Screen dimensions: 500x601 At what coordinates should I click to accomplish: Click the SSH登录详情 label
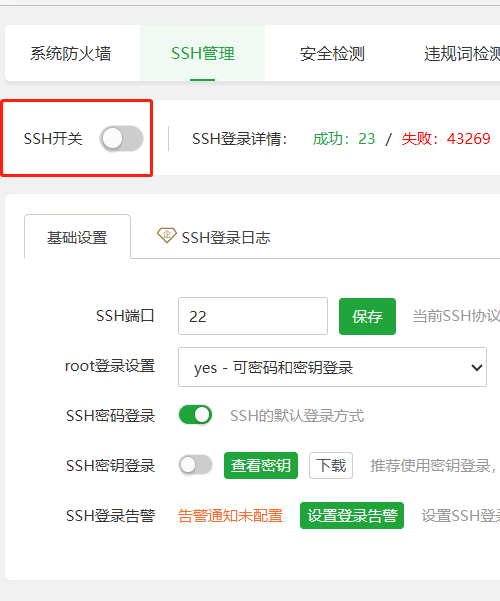240,139
